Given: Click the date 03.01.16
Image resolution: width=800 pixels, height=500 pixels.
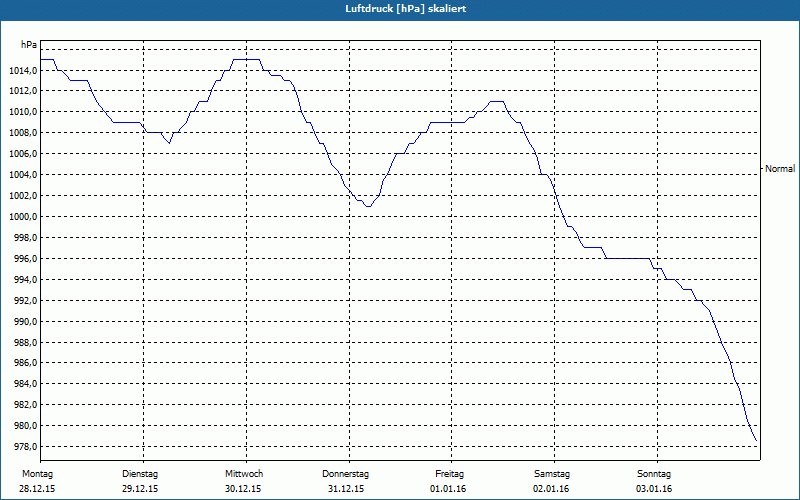Looking at the screenshot, I should click(654, 489).
